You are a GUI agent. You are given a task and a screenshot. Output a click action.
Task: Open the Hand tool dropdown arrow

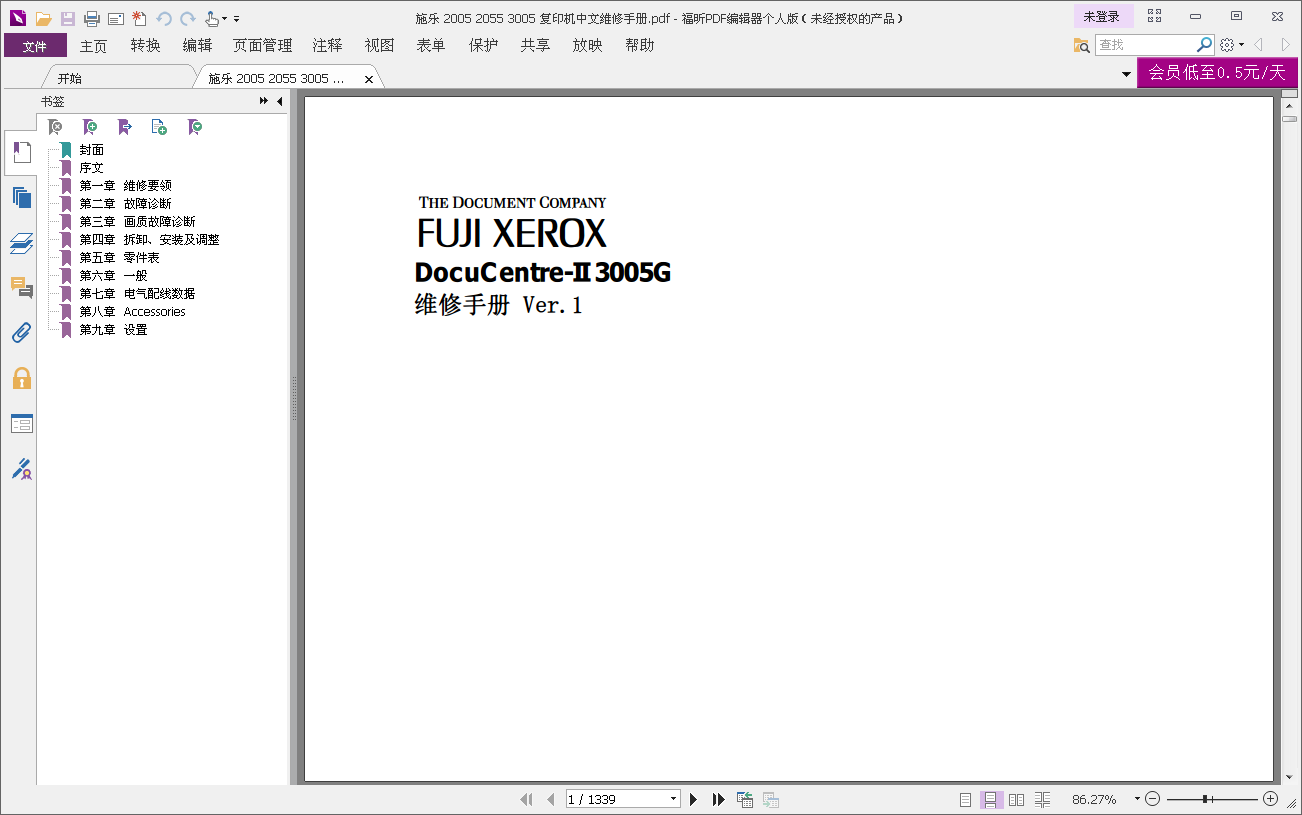click(224, 18)
